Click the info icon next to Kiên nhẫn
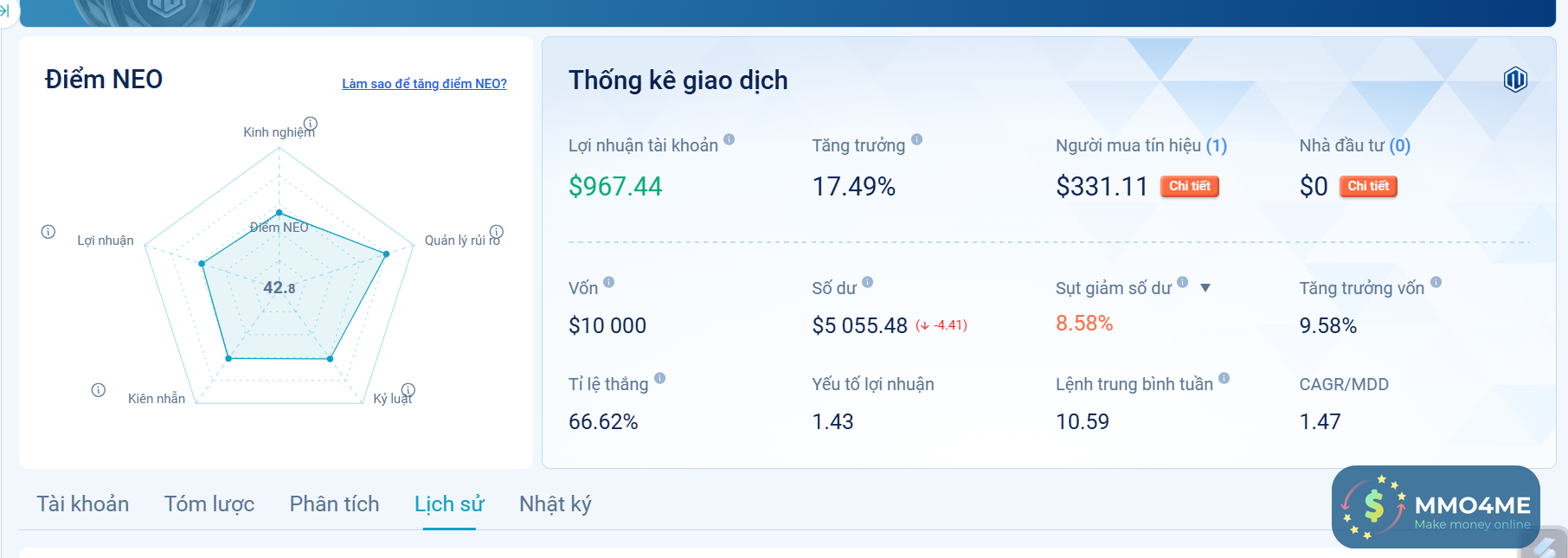The height and width of the screenshot is (558, 1568). click(x=99, y=390)
